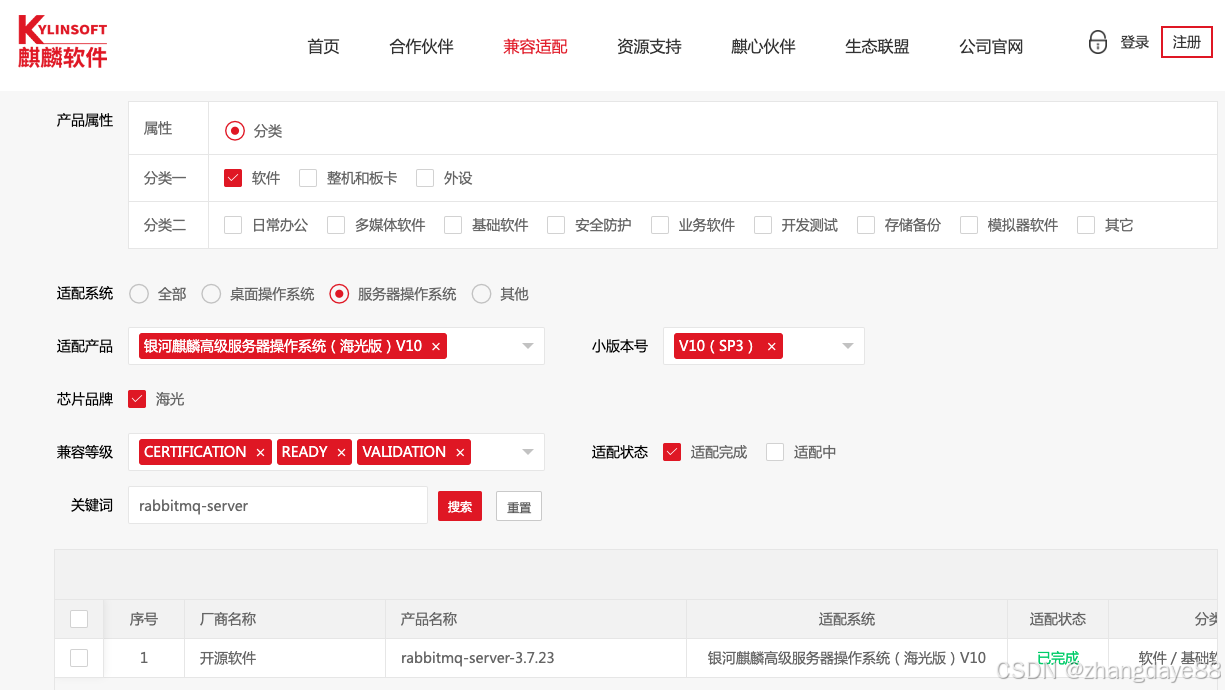Check the 适配中 status checkbox
This screenshot has height=690, width=1225.
[775, 452]
